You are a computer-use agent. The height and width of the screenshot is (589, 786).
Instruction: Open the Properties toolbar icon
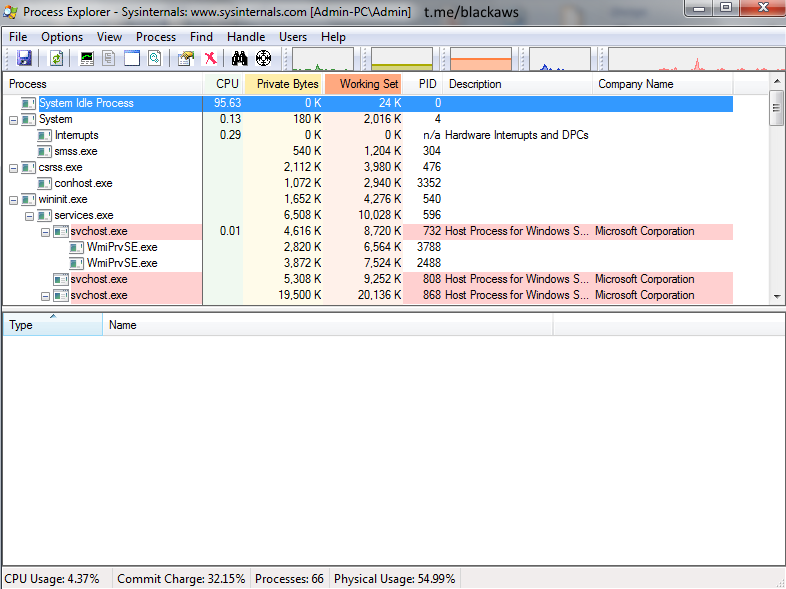coord(185,58)
